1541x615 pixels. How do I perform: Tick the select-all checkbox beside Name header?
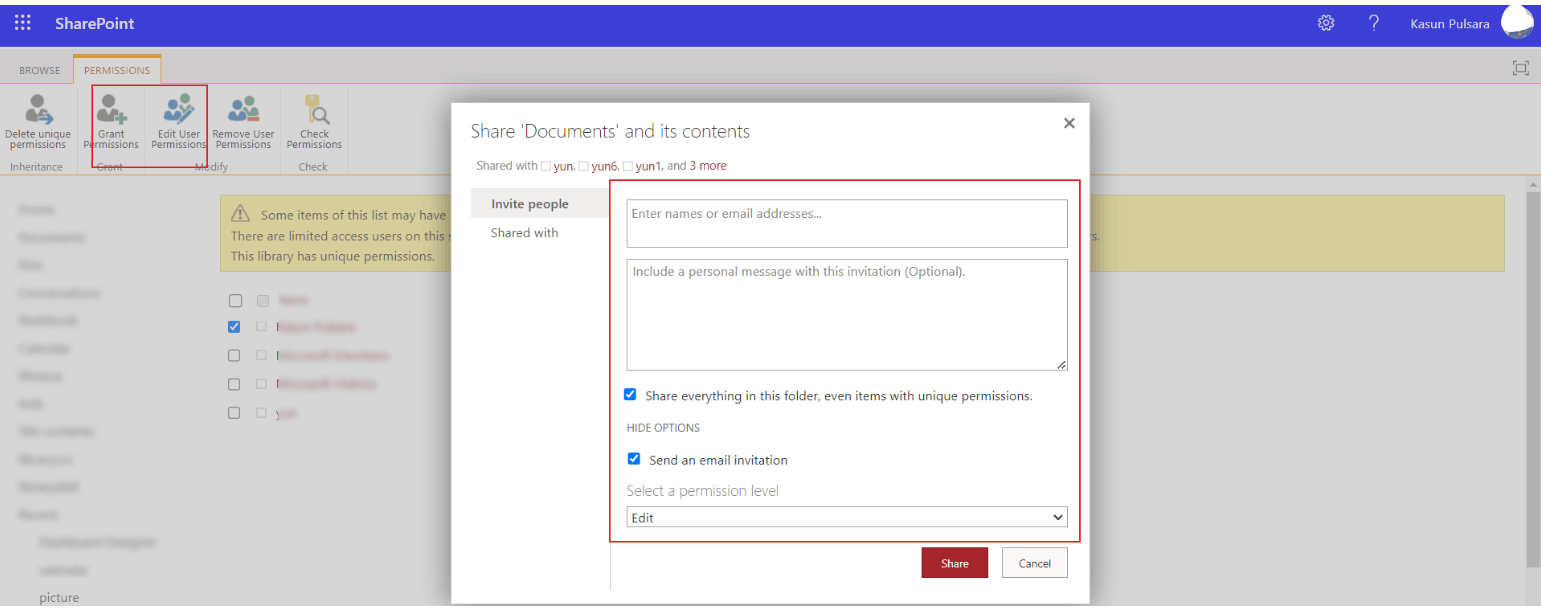234,300
